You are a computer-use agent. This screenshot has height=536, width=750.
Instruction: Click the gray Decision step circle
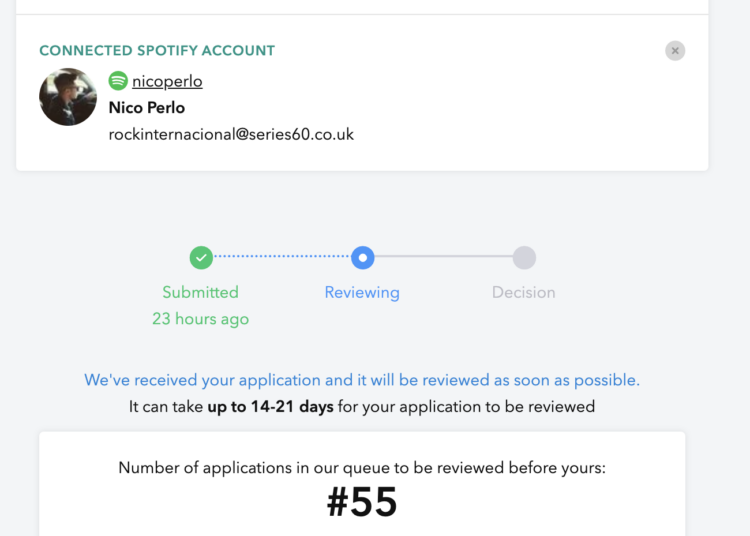(524, 258)
